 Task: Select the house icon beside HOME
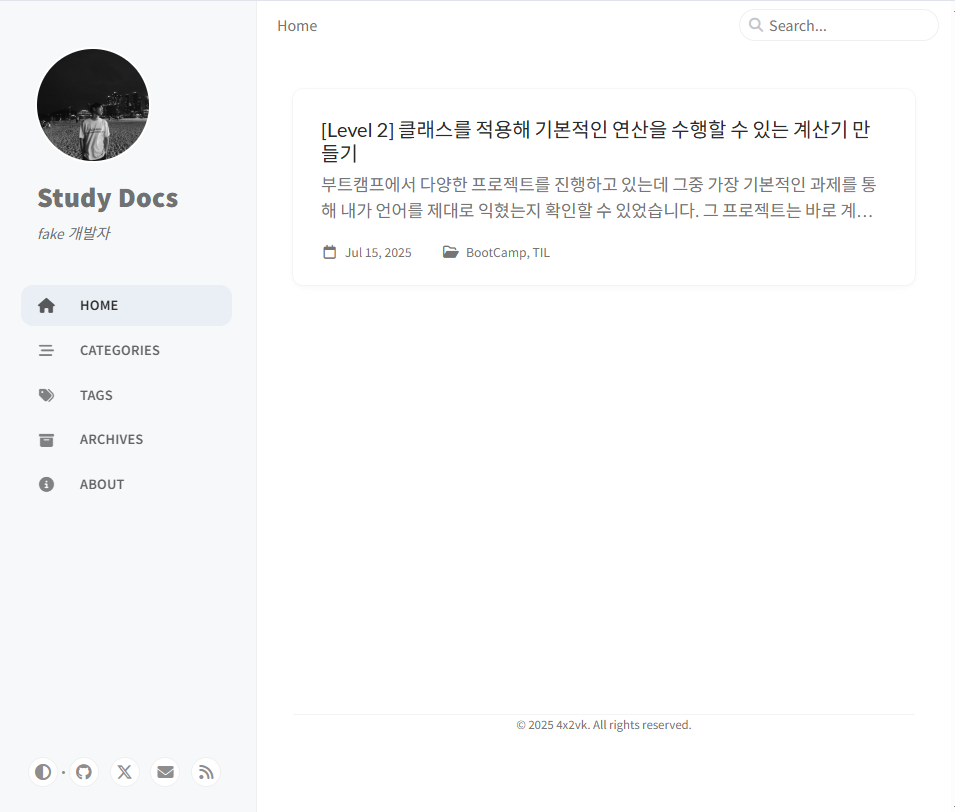46,305
